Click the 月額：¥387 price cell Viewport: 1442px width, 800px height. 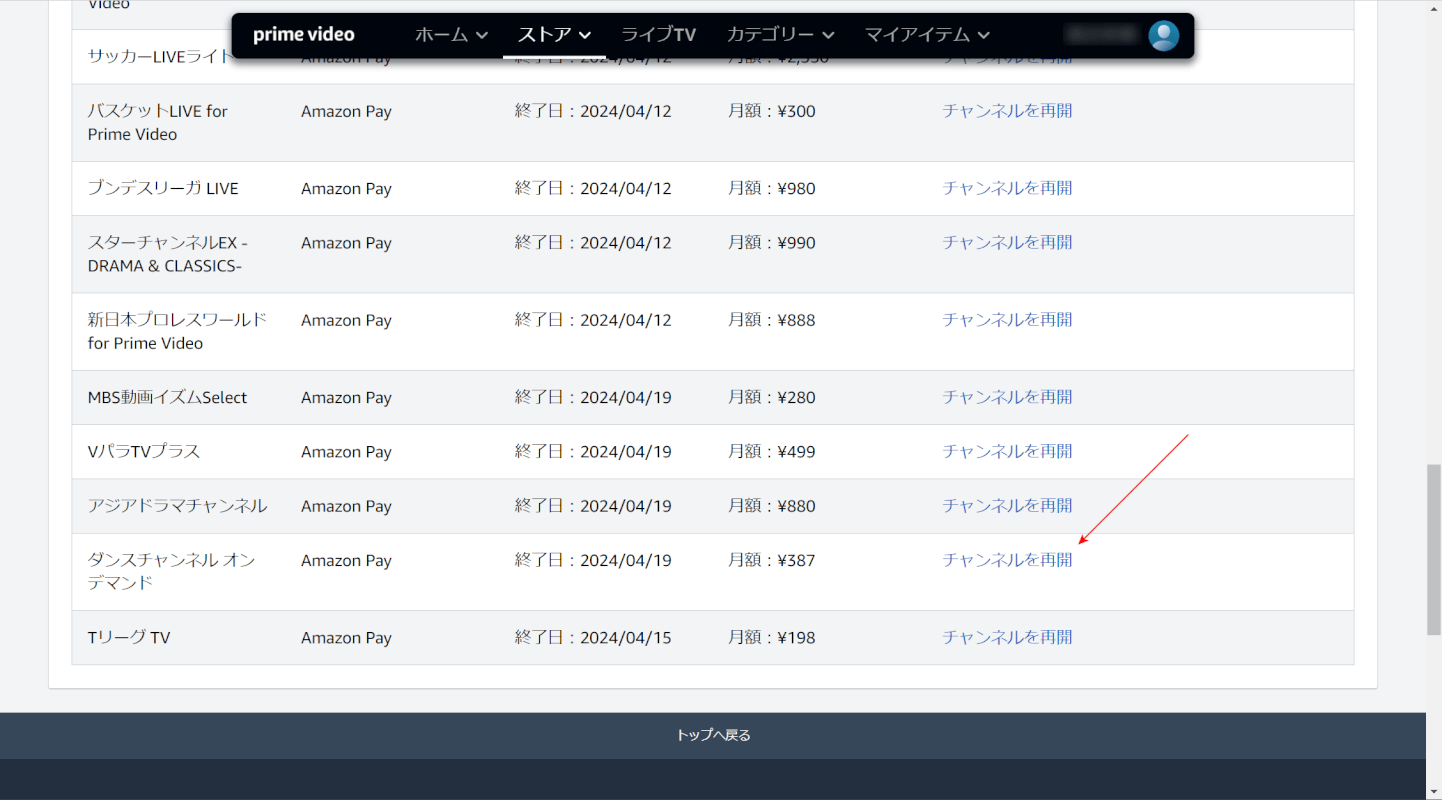pyautogui.click(x=772, y=560)
